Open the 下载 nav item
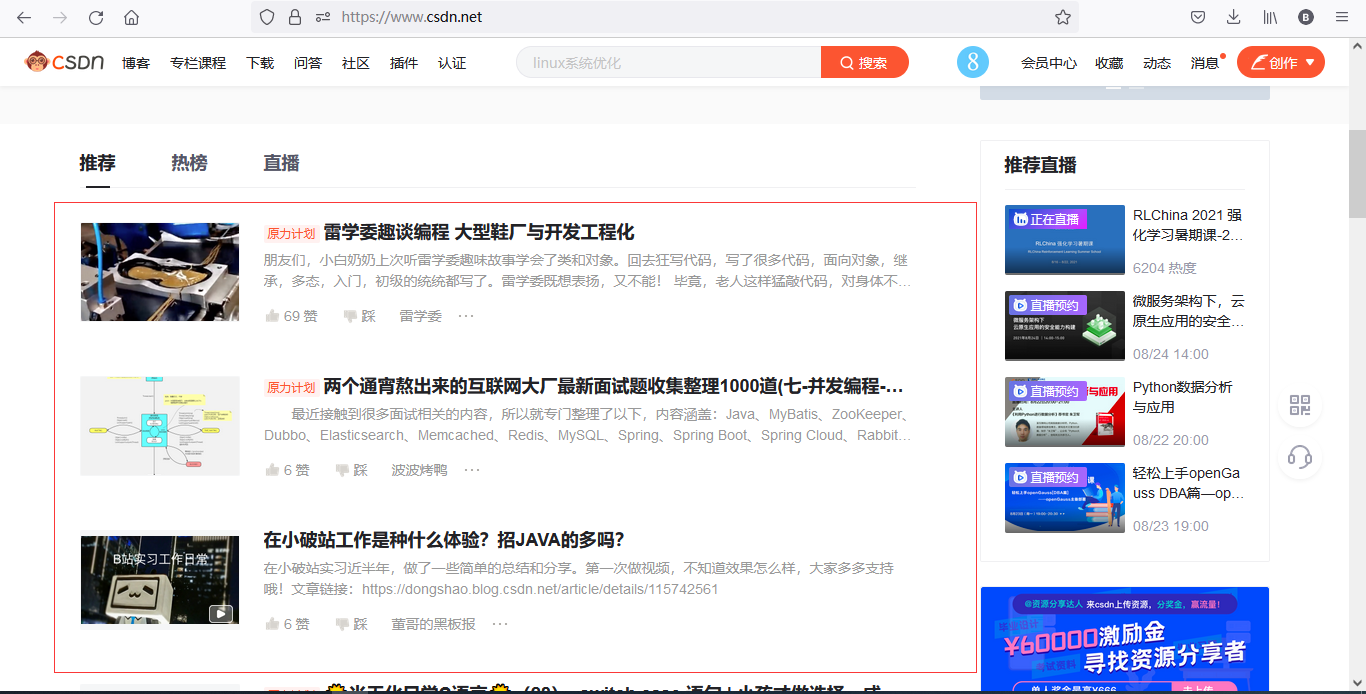The height and width of the screenshot is (694, 1366). pos(260,63)
